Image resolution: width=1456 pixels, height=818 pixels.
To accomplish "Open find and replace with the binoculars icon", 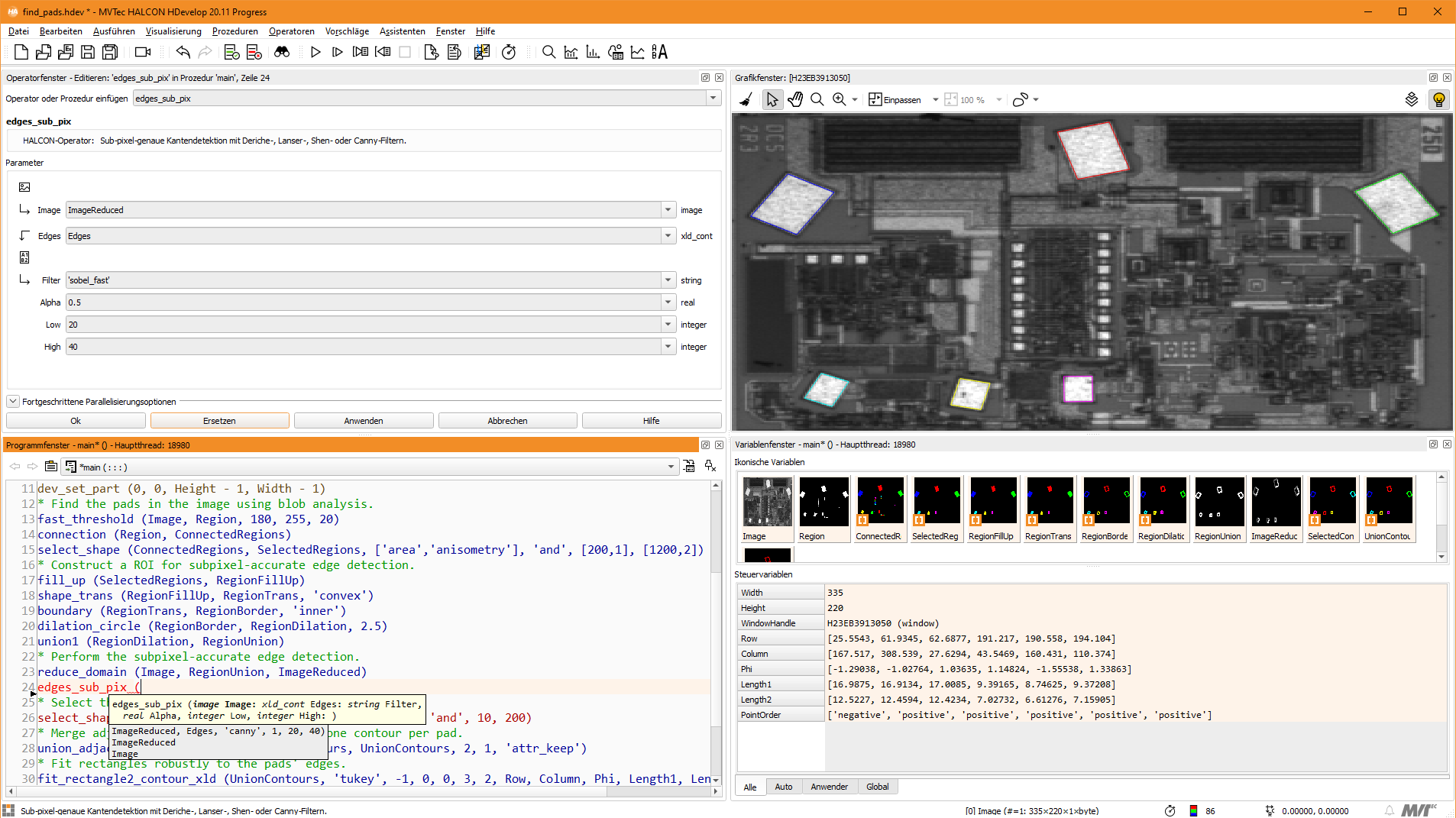I will click(x=282, y=52).
